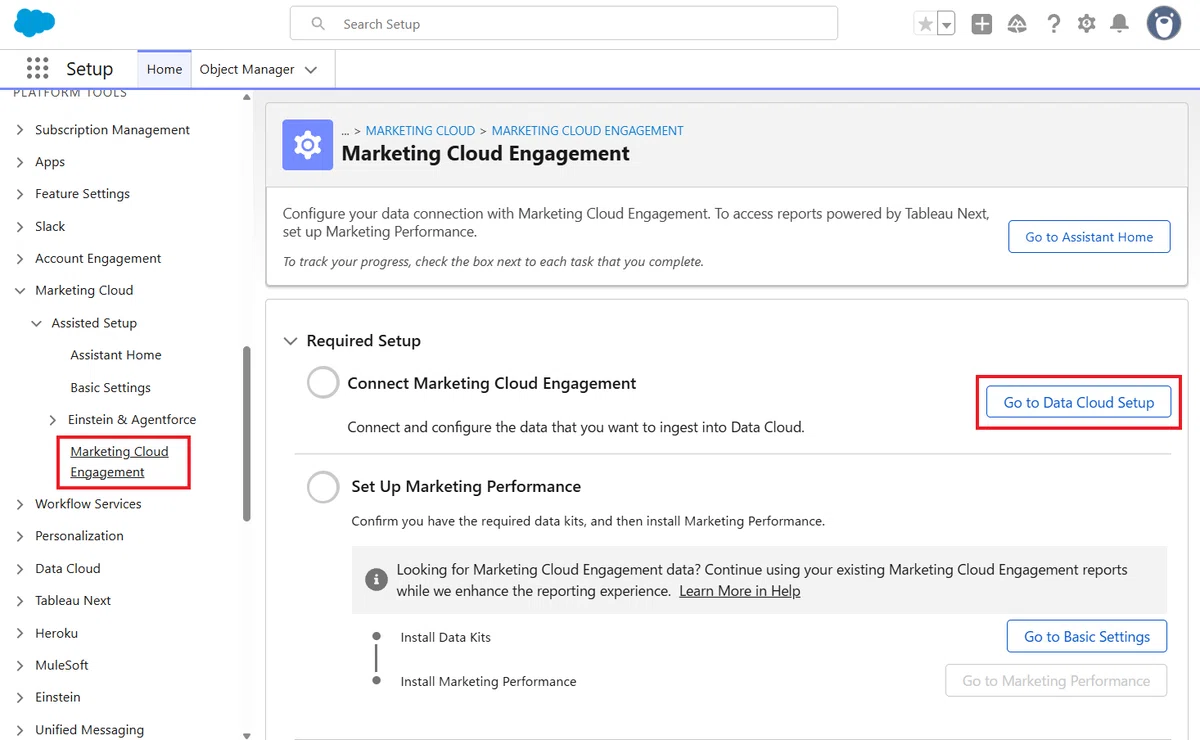Open the help question mark icon
Image resolution: width=1200 pixels, height=740 pixels.
point(1053,24)
